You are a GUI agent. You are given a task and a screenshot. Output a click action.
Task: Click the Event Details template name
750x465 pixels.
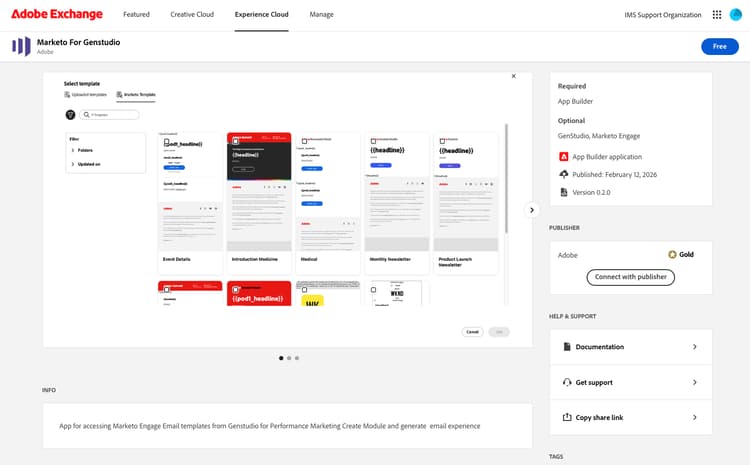pos(176,259)
